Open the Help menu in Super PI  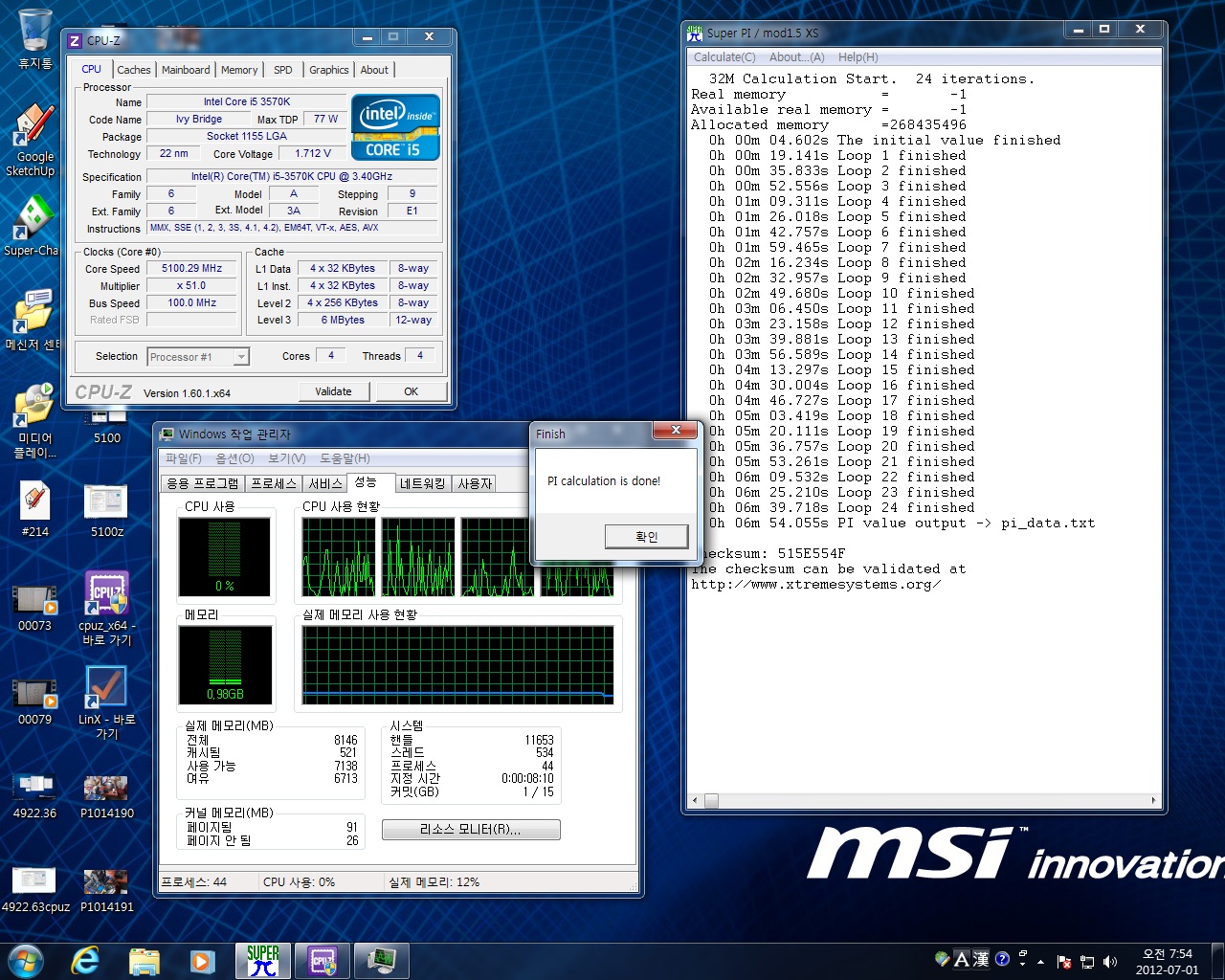tap(857, 57)
